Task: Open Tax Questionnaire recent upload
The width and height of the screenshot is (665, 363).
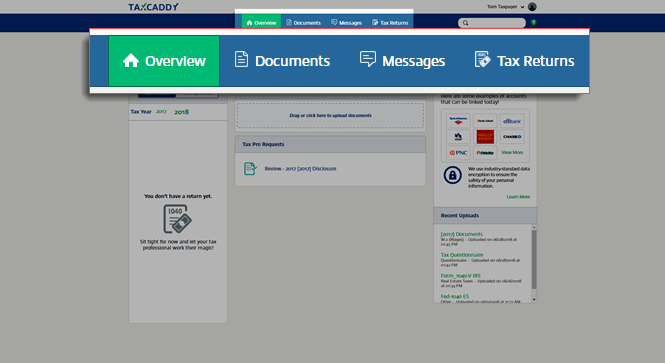Action: (461, 255)
